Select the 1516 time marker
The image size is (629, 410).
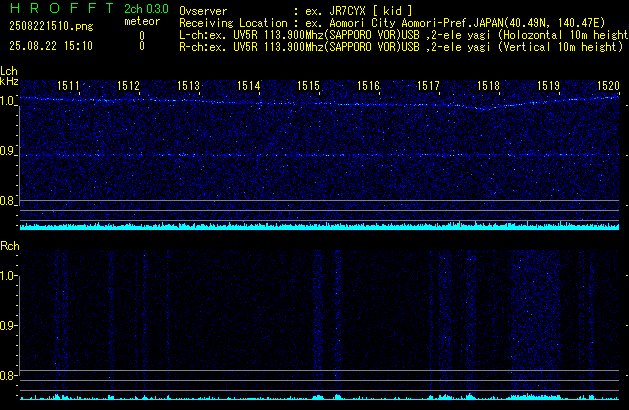369,86
